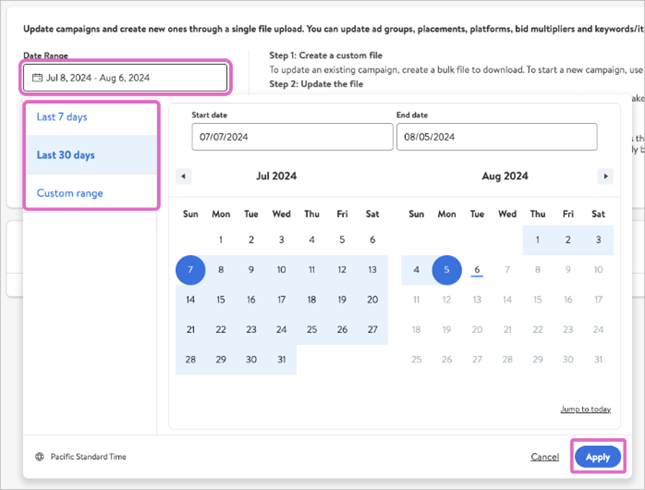Click the next month arrow
This screenshot has height=490, width=645.
click(x=605, y=176)
